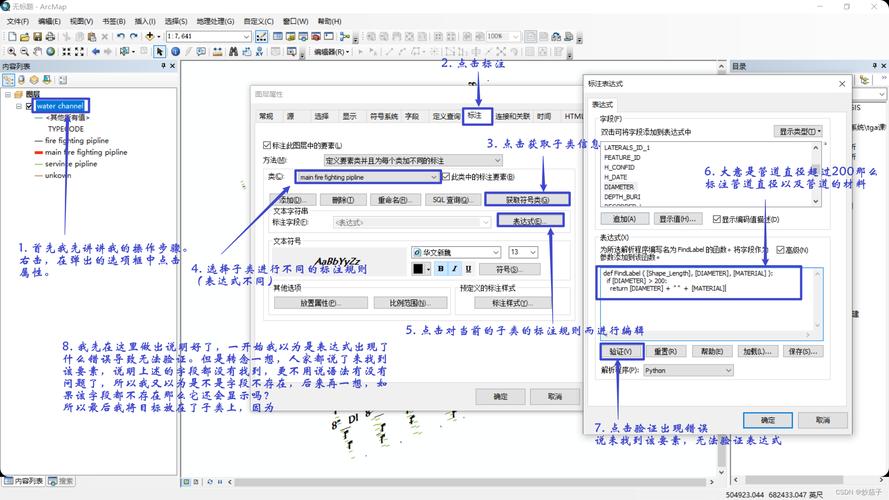This screenshot has width=889, height=500.
Task: Select the Pan hand tool
Action: coord(37,52)
